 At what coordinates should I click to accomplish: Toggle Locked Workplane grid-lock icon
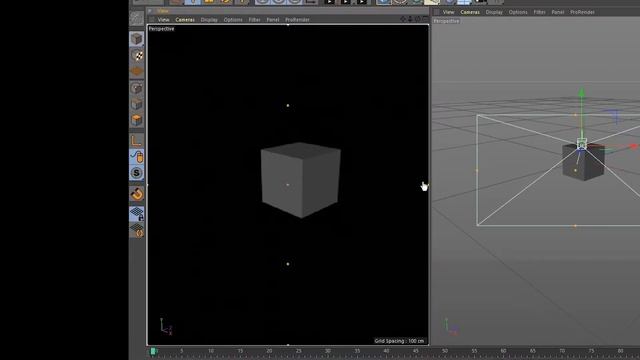tap(137, 213)
